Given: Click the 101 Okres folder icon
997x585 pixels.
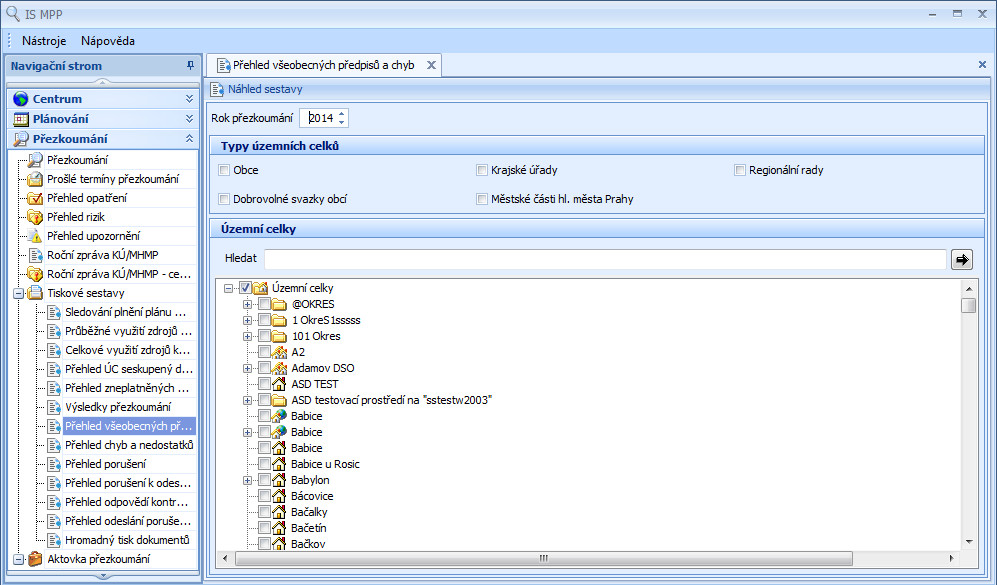Looking at the screenshot, I should pyautogui.click(x=280, y=336).
